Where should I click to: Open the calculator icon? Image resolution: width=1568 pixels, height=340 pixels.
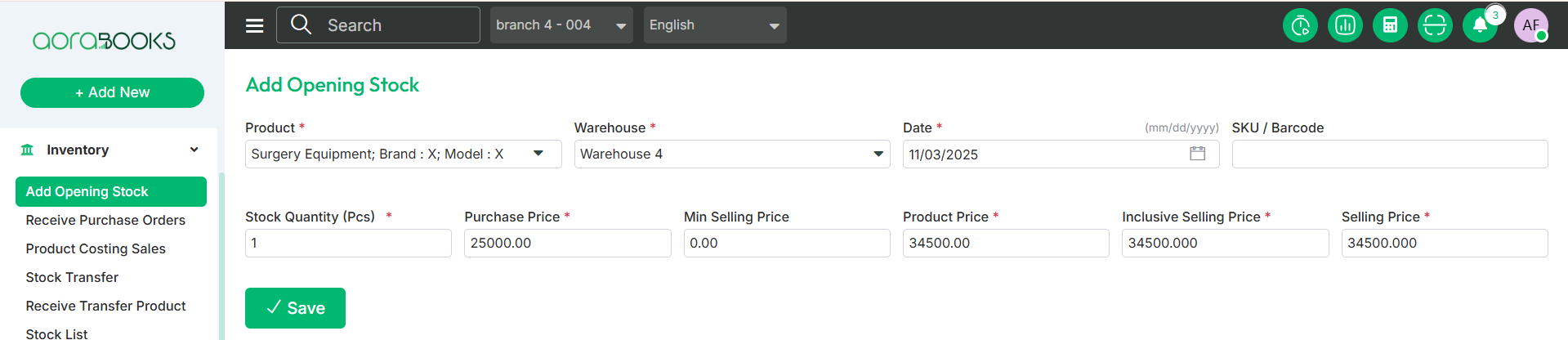pos(1390,25)
